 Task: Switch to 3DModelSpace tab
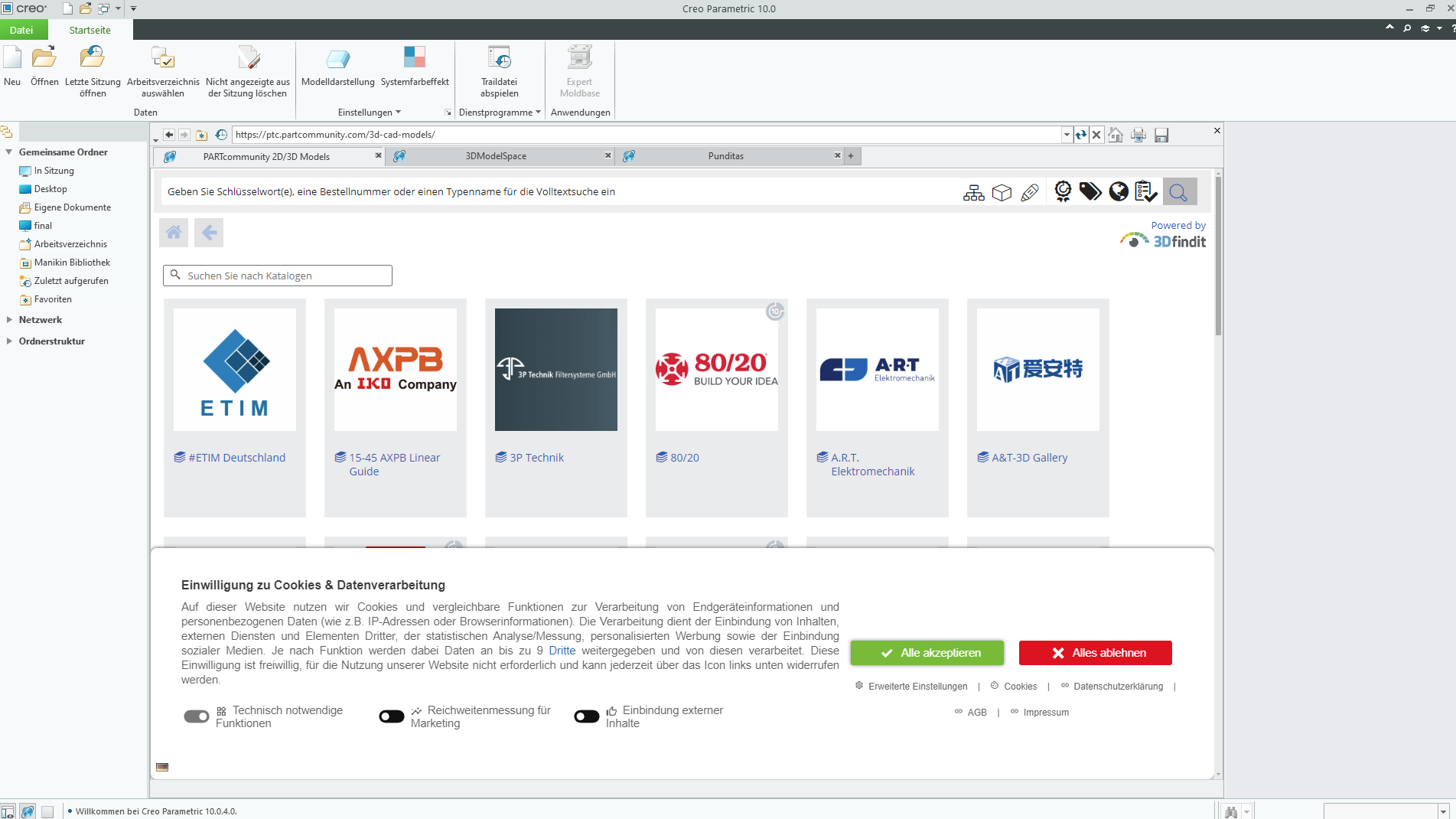[x=496, y=156]
